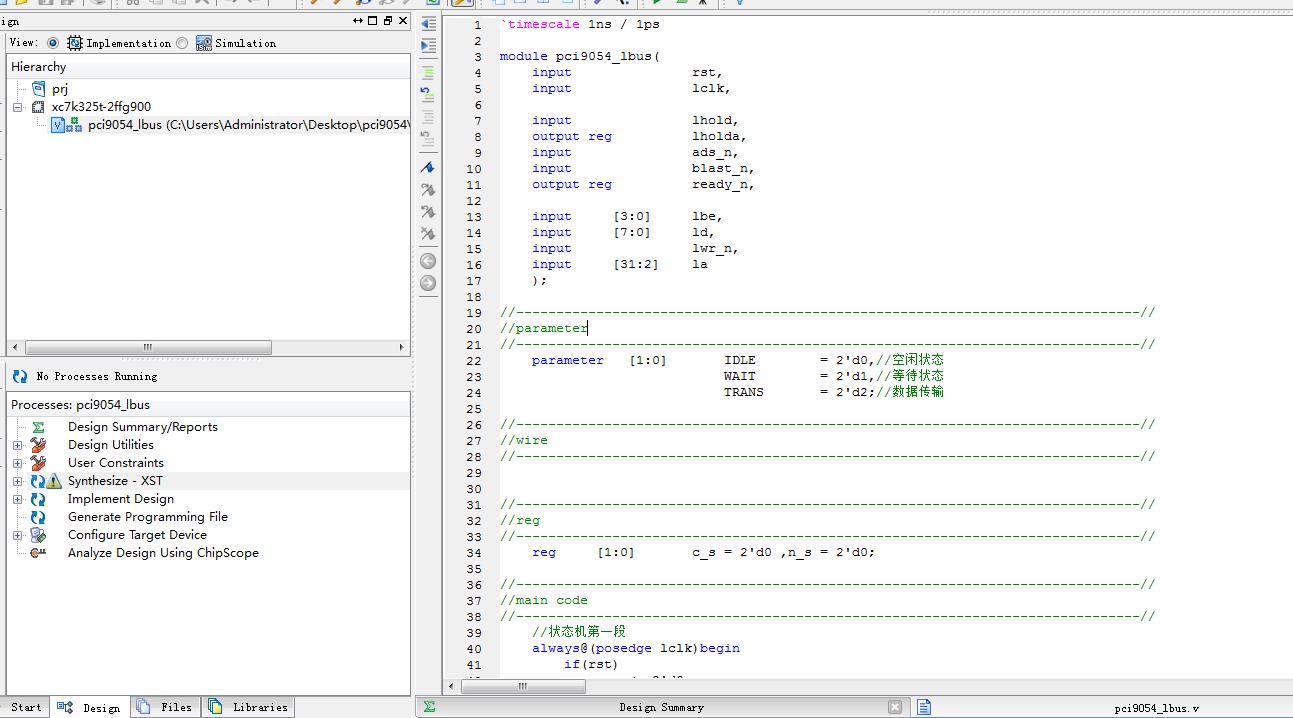This screenshot has width=1293, height=718.
Task: Close the Design Summary tab
Action: coord(895,707)
